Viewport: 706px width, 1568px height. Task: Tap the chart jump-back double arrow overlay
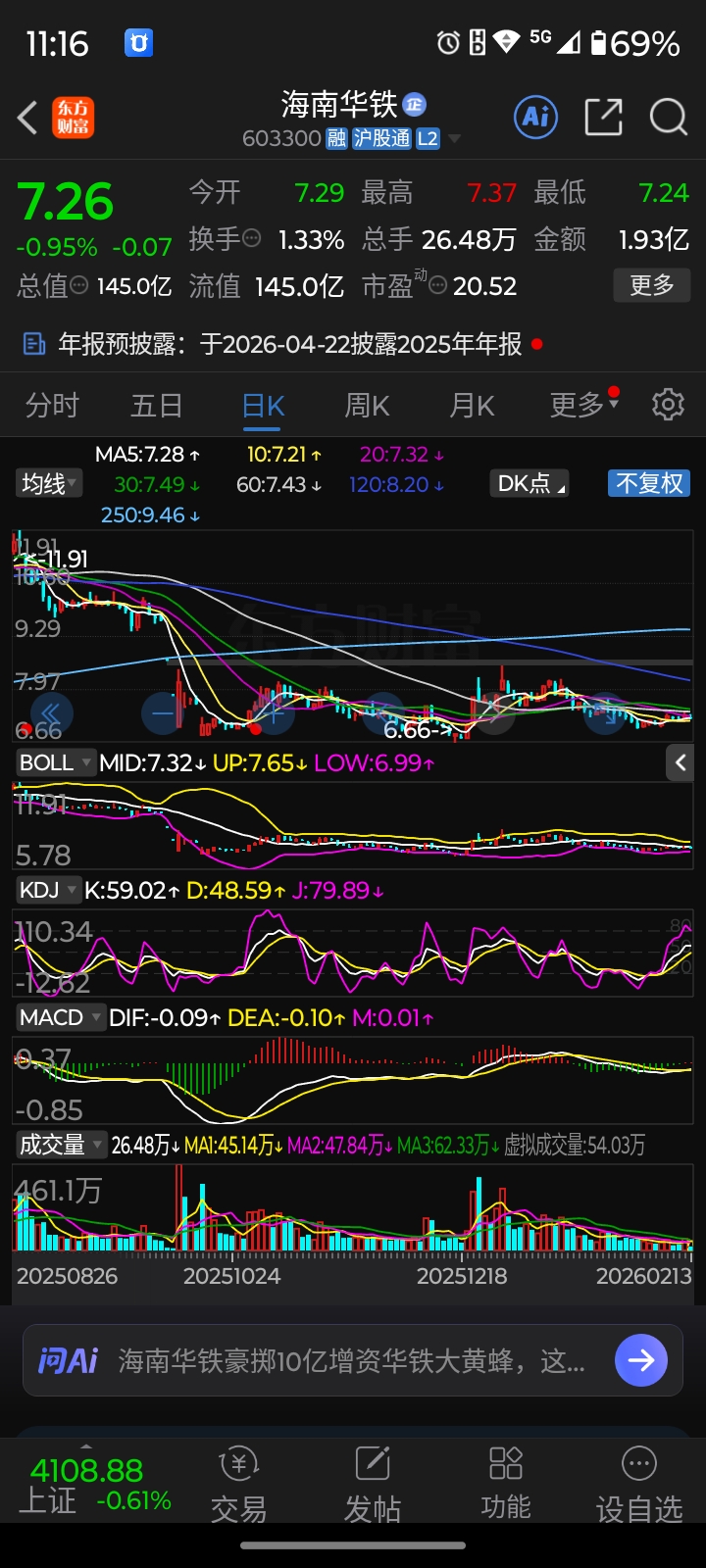coord(53,712)
